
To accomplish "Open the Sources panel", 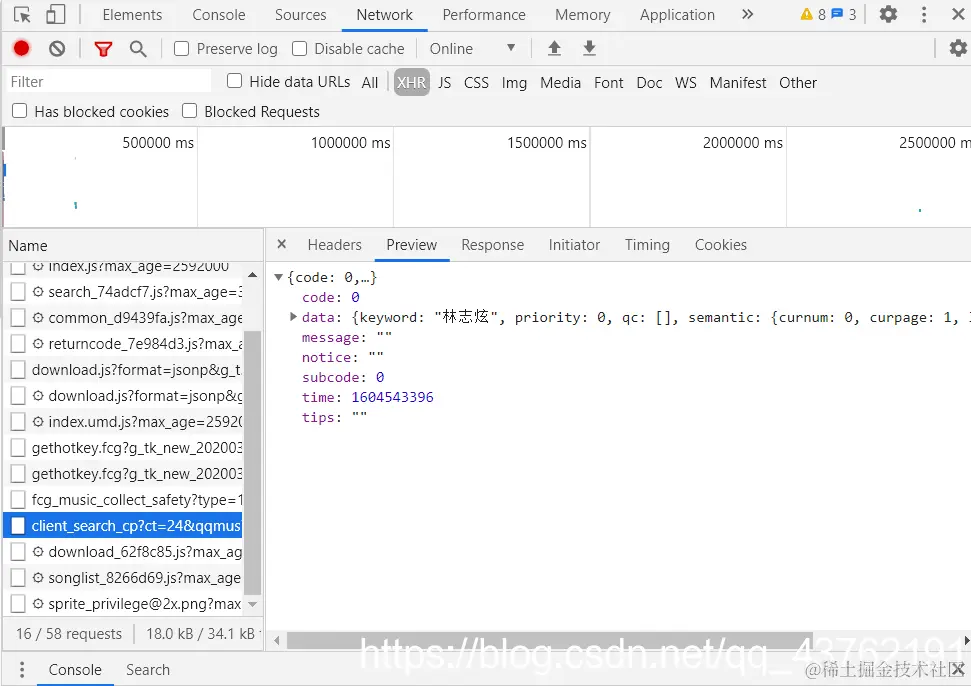I will pos(300,15).
